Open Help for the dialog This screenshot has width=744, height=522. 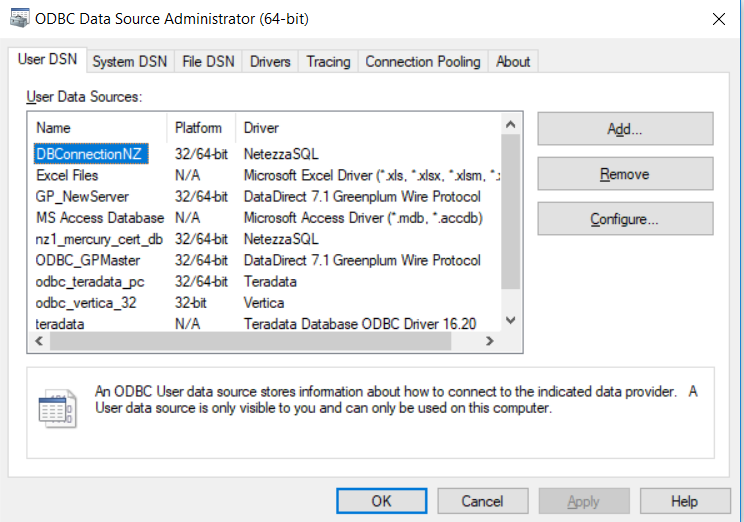pos(685,501)
